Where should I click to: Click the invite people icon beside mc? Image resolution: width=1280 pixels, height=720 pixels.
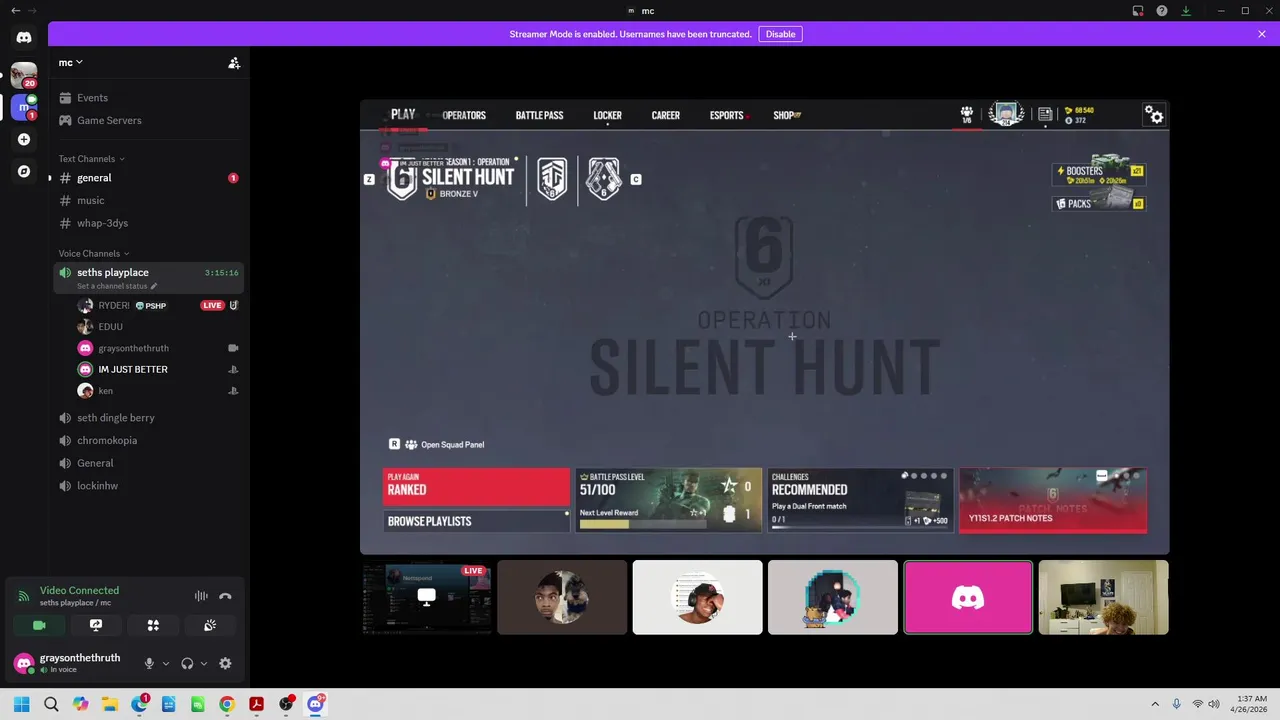[x=234, y=63]
